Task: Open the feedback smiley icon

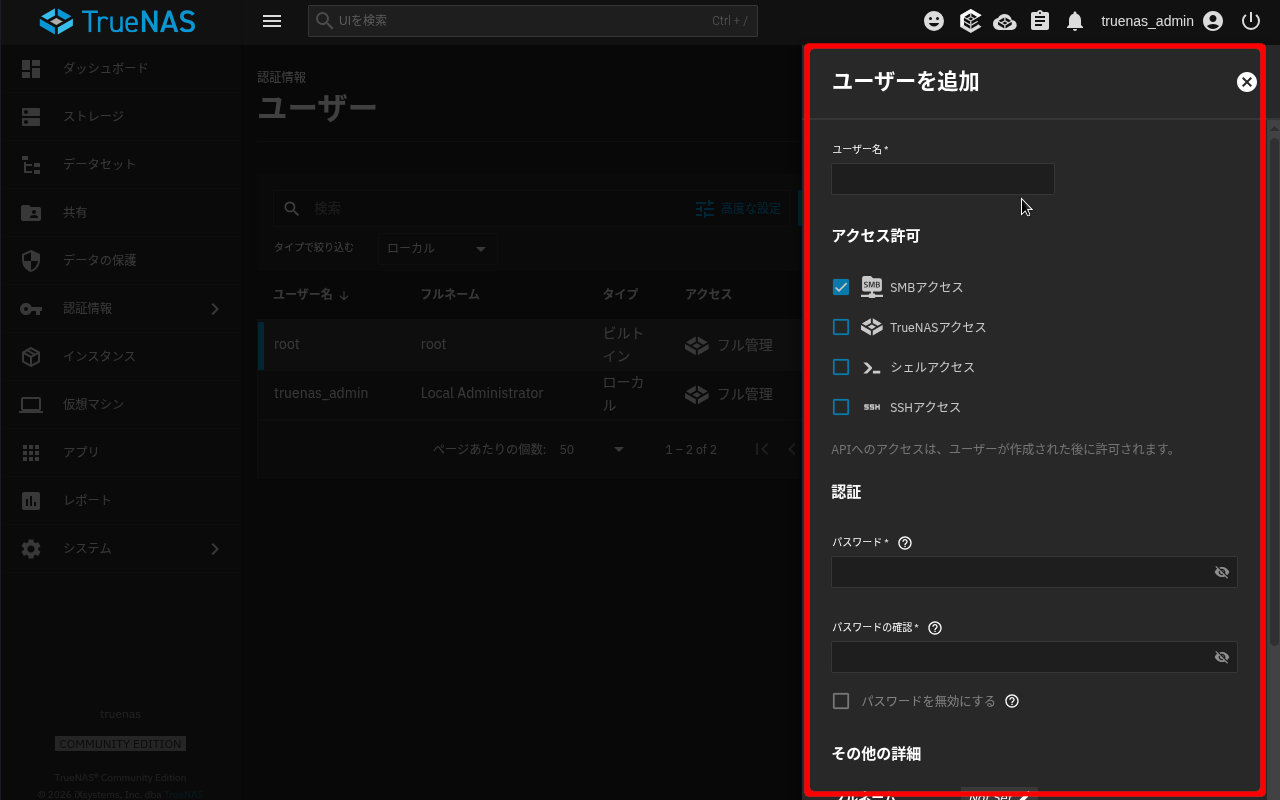Action: coord(934,21)
